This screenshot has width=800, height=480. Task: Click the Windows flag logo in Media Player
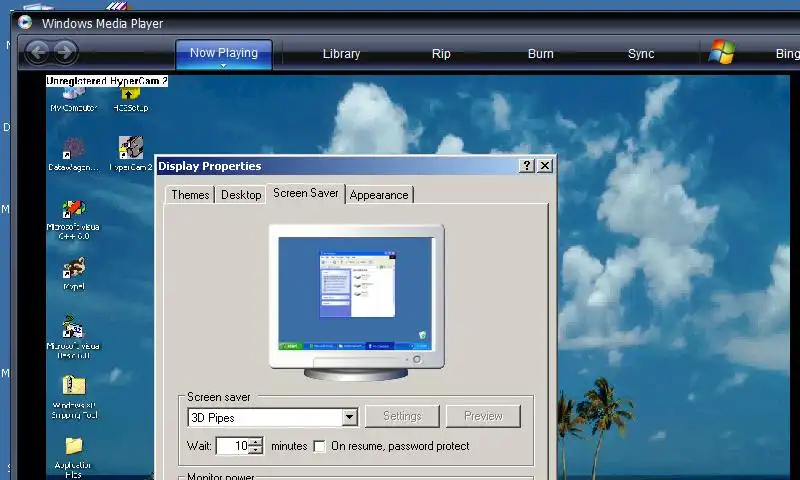tap(722, 52)
